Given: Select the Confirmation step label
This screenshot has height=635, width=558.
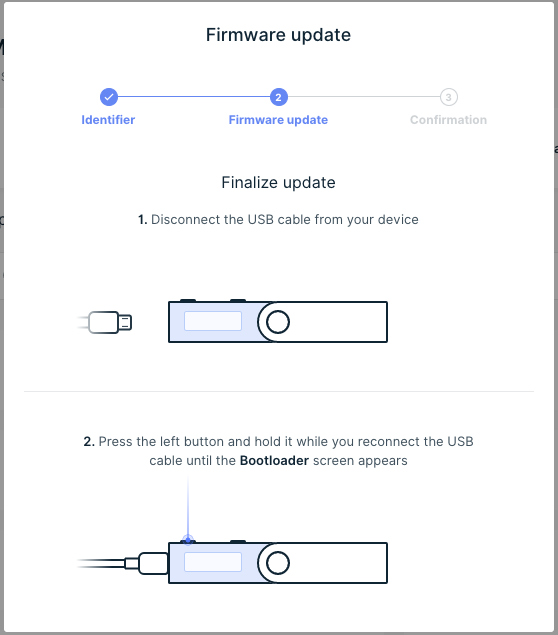Looking at the screenshot, I should point(448,120).
